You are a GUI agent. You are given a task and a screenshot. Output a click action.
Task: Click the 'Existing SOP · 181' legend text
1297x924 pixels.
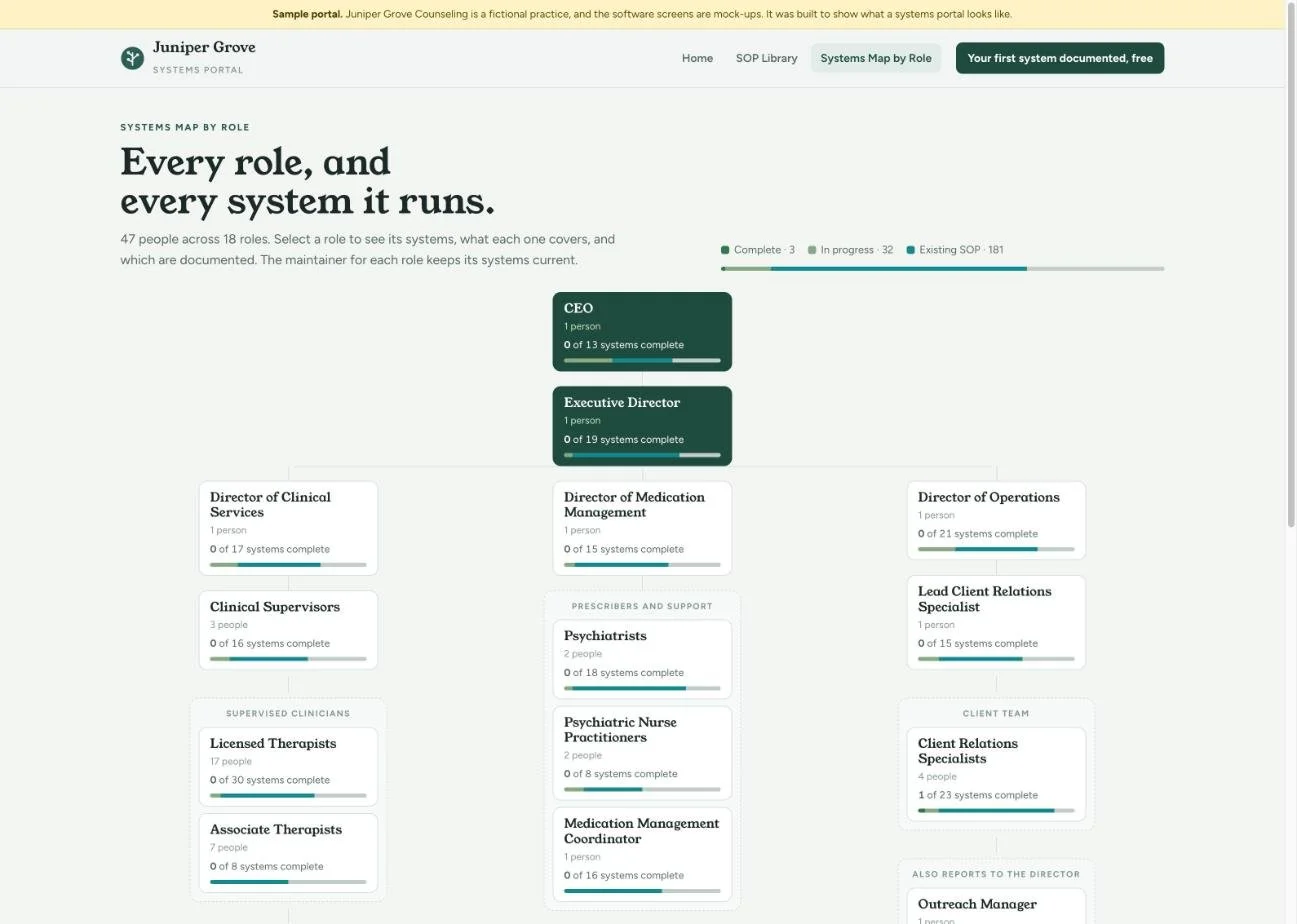point(961,250)
